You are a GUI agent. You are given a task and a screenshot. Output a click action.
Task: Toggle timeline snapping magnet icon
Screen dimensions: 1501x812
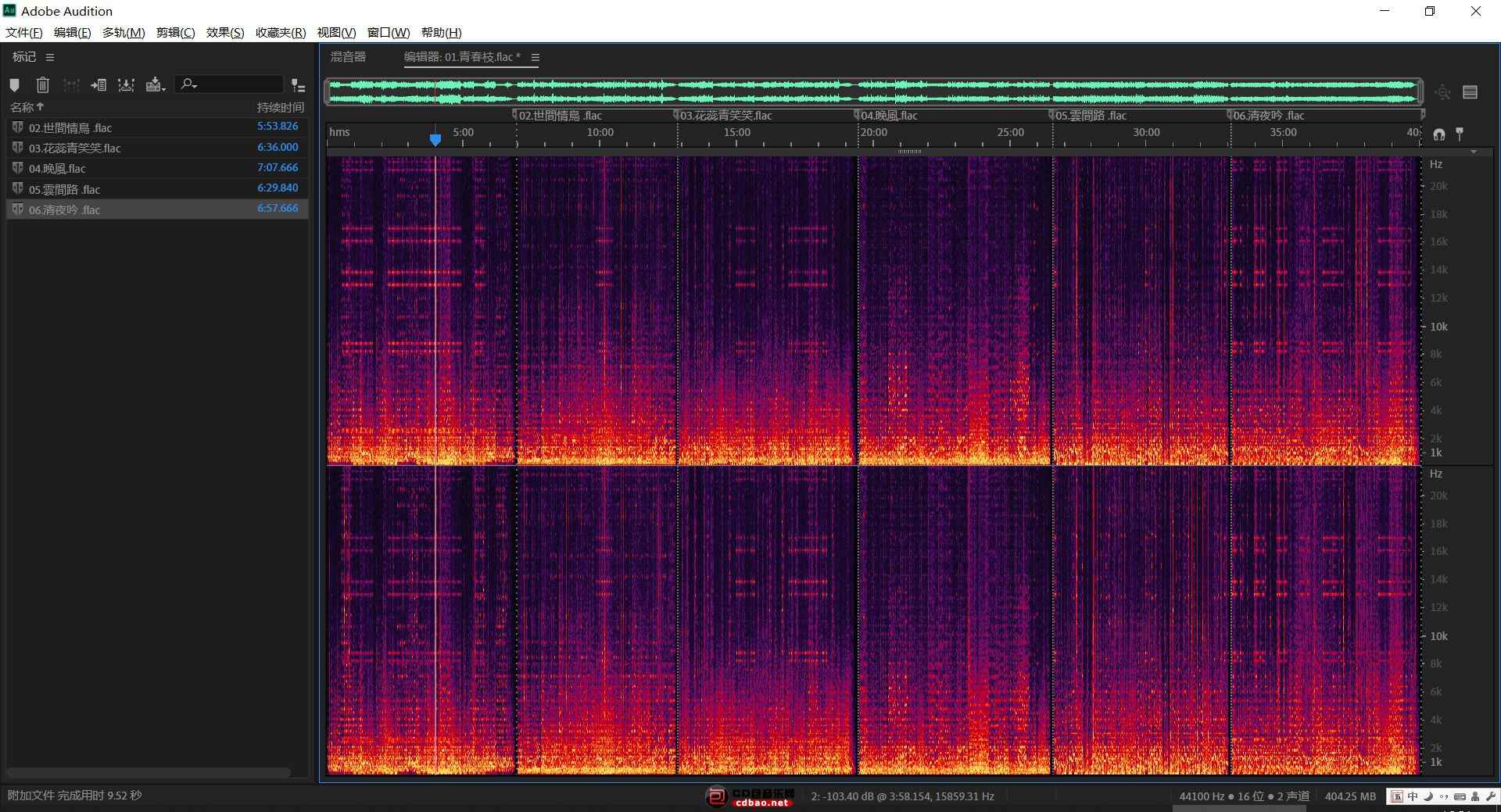coord(1439,134)
